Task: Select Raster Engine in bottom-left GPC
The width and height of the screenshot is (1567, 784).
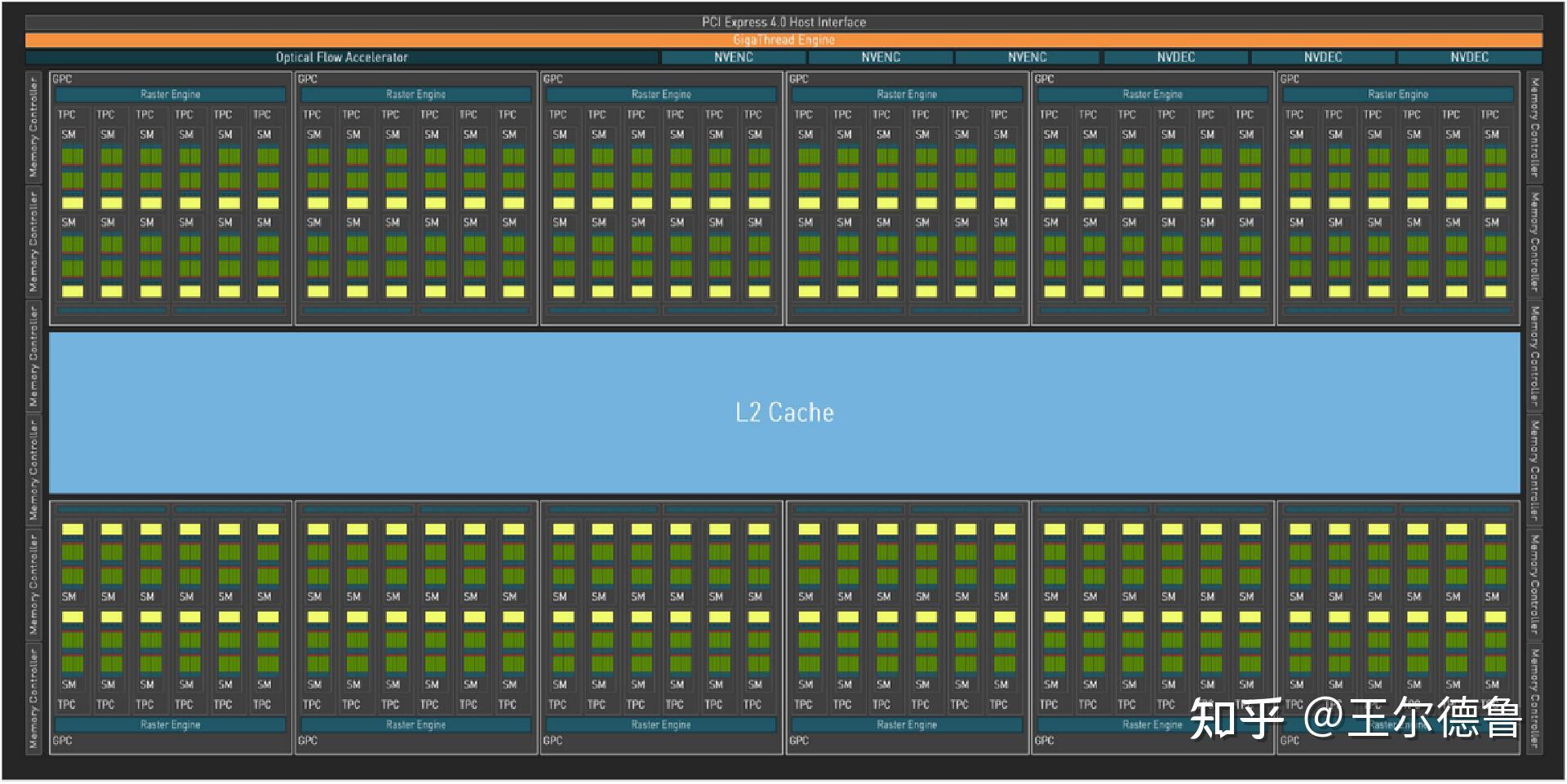Action: point(170,724)
